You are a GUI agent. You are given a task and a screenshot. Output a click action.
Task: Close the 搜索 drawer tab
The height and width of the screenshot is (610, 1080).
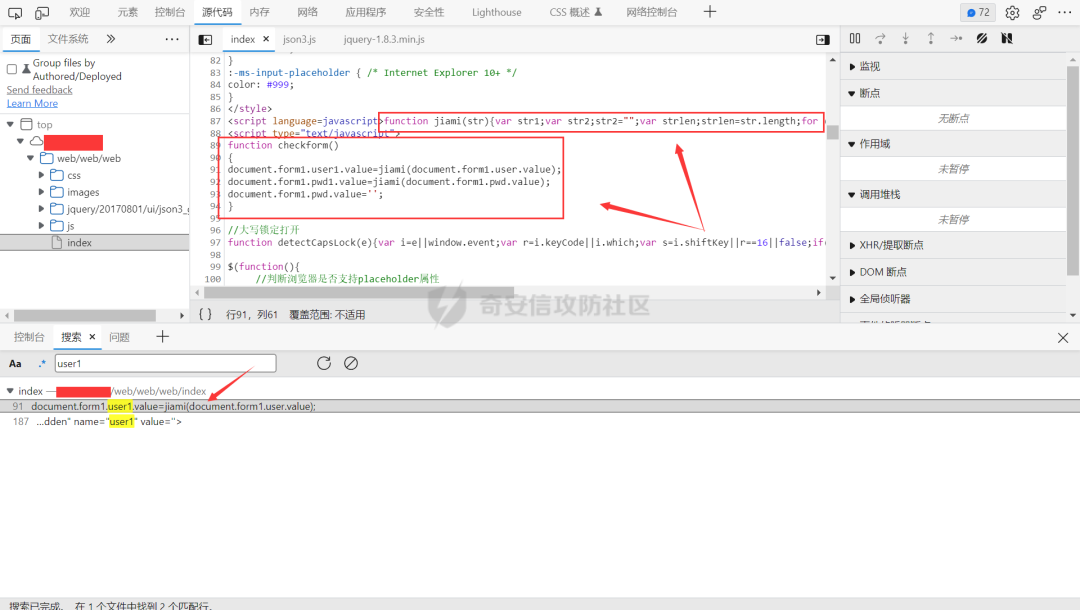click(x=92, y=337)
